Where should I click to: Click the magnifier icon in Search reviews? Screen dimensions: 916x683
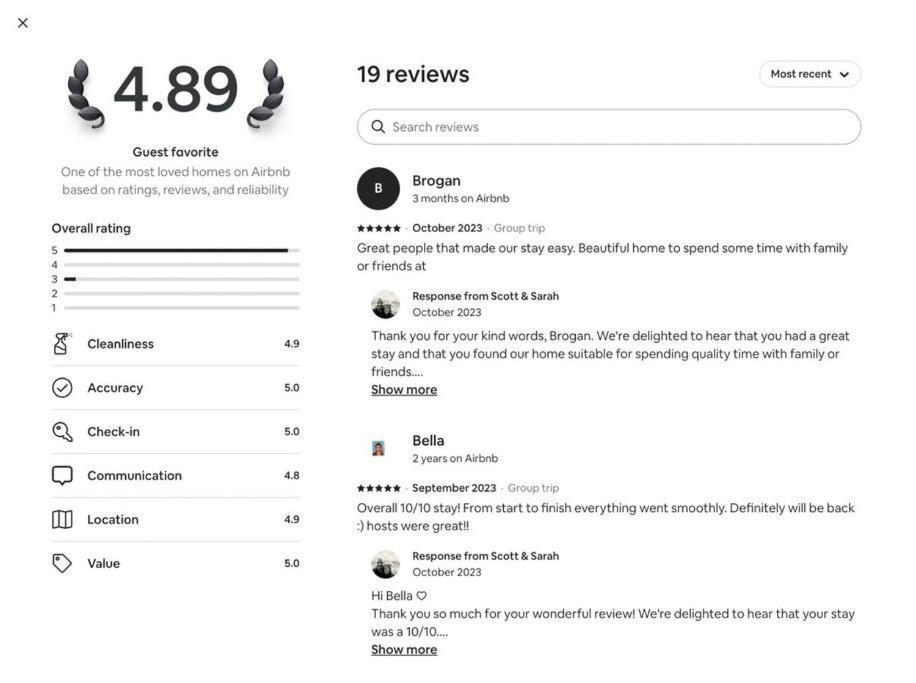point(378,127)
